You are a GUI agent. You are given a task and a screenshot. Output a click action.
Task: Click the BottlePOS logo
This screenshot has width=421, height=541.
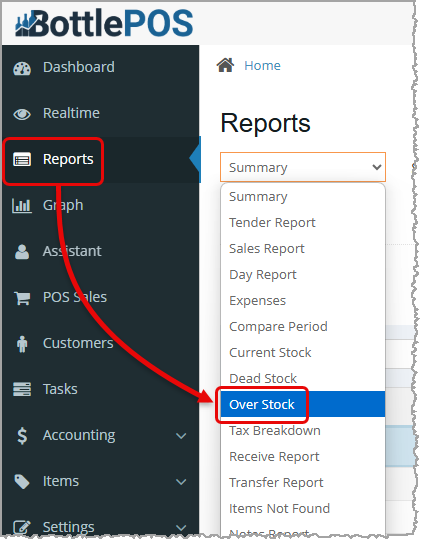click(104, 23)
